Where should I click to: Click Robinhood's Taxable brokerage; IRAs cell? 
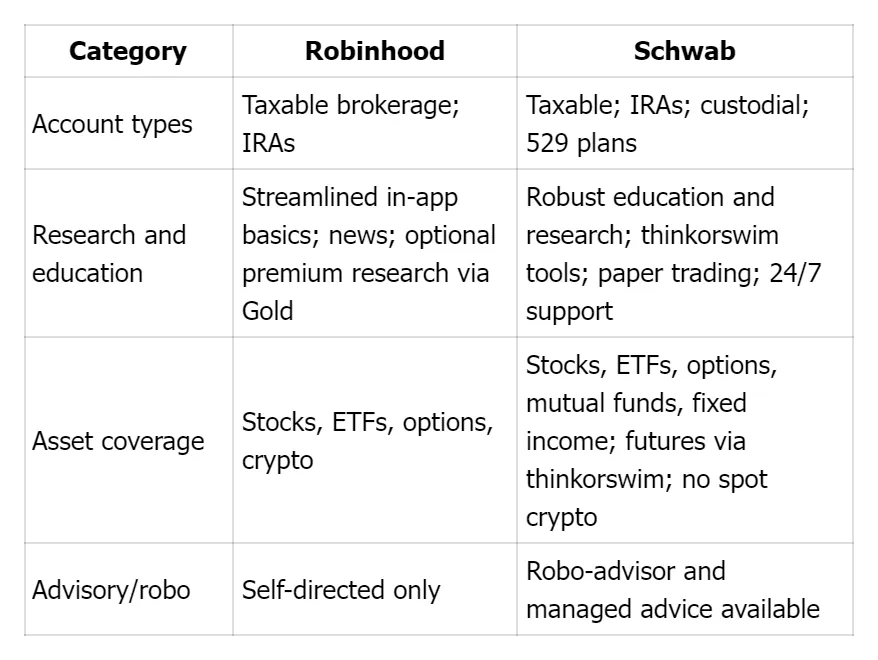350,124
